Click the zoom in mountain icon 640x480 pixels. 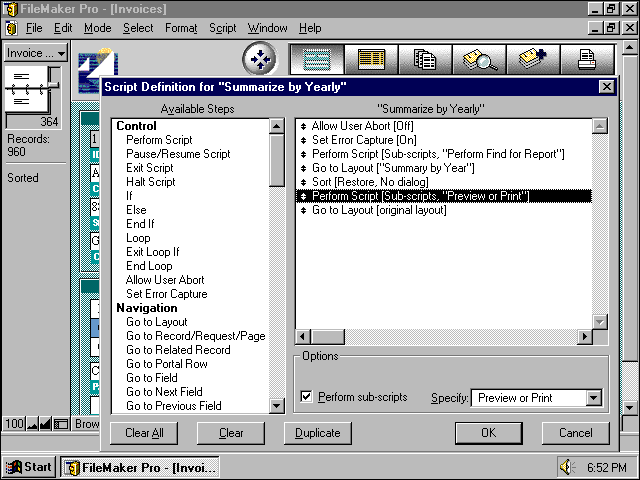point(45,424)
